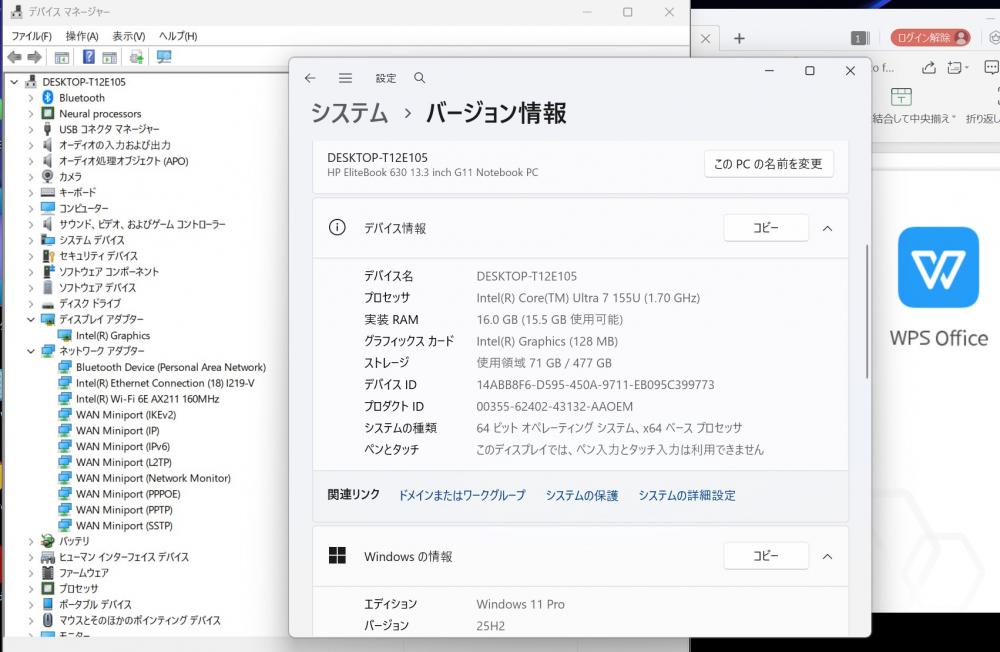
Task: Open システムの詳細設定 link
Action: coord(687,495)
